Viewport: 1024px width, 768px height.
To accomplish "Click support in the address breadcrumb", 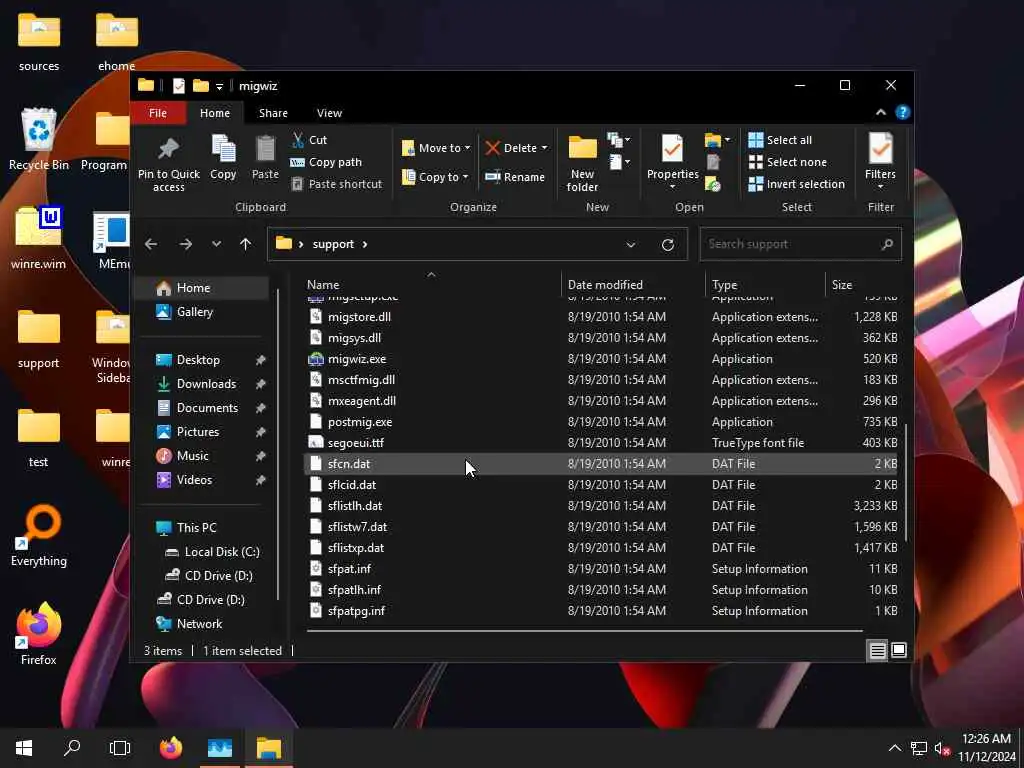I will pos(333,244).
